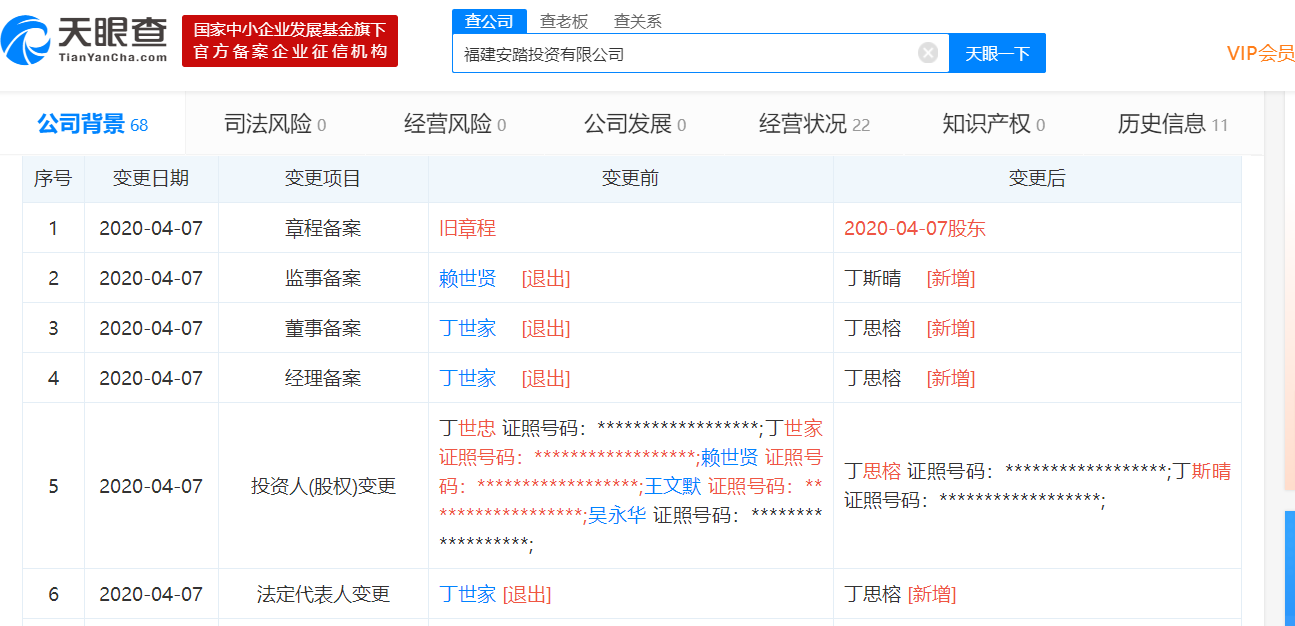Click 变更日期 column header

point(151,178)
